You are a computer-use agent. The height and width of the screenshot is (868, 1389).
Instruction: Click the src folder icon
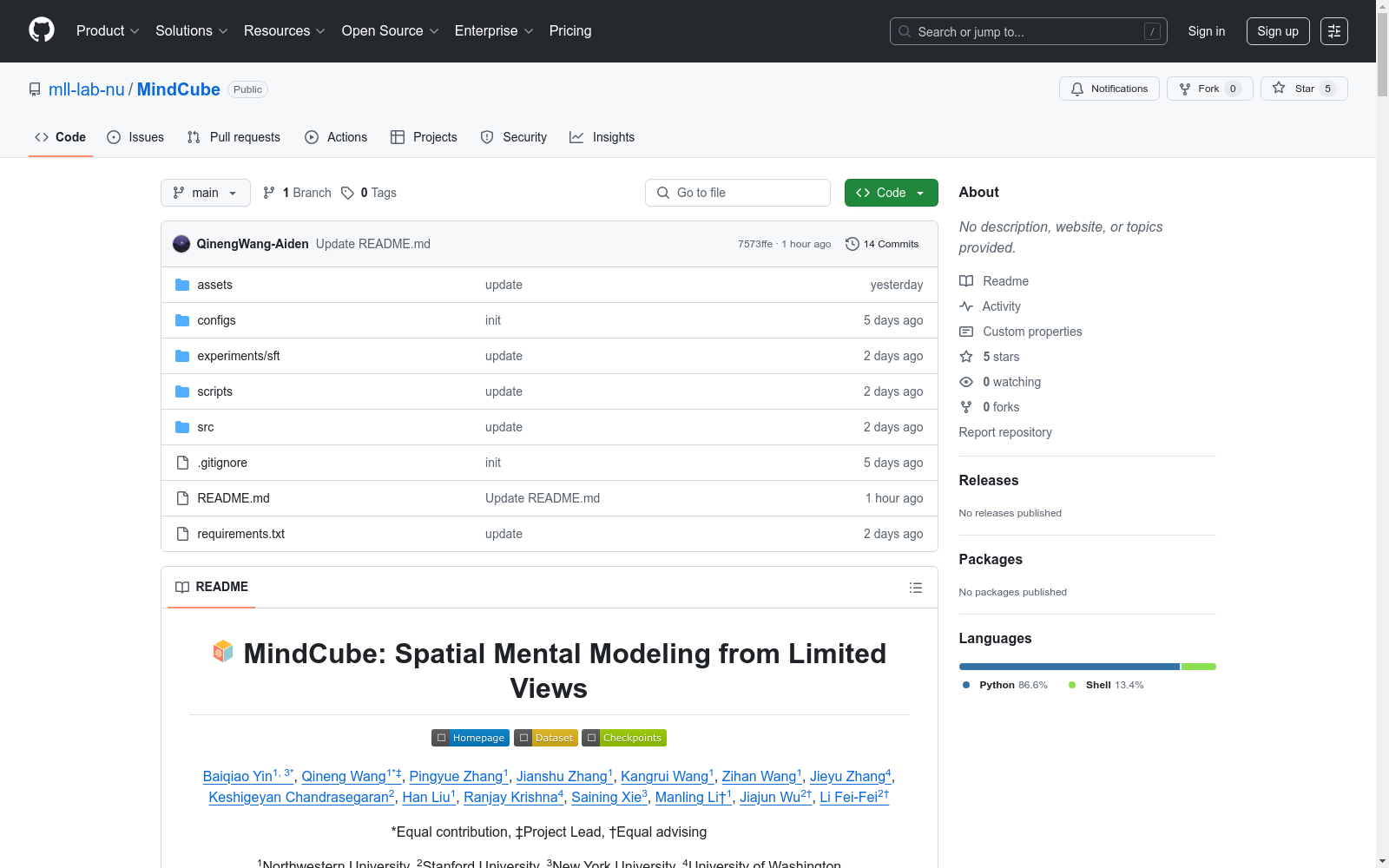tap(182, 427)
